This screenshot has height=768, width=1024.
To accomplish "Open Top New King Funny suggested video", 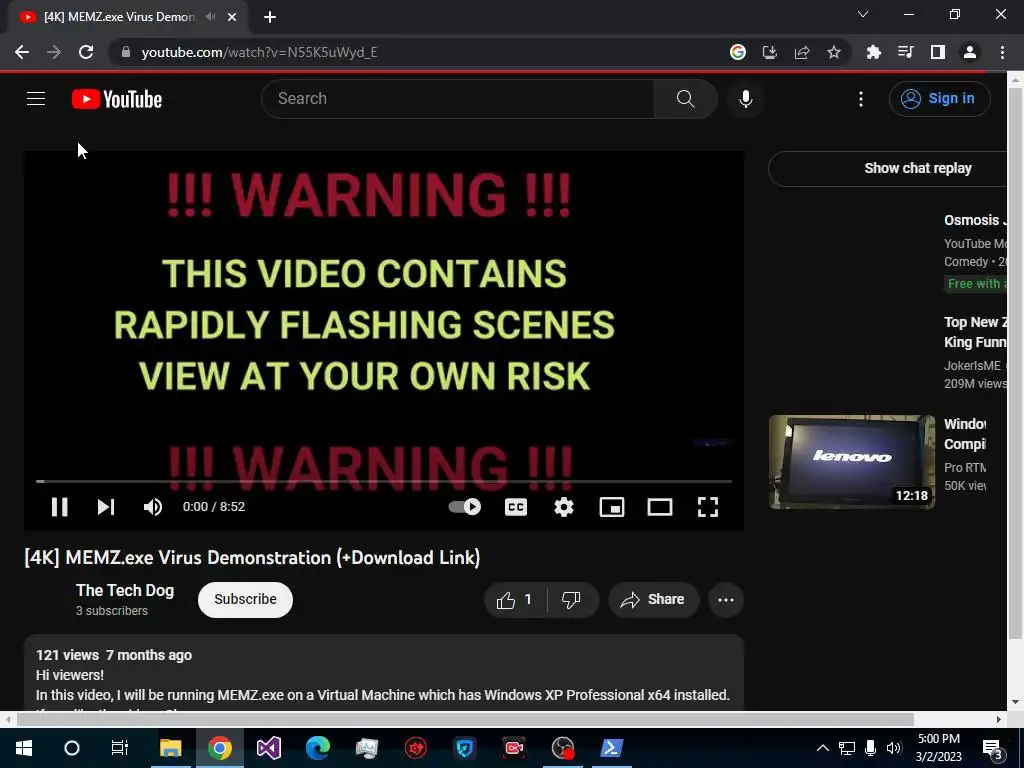I will coord(975,332).
